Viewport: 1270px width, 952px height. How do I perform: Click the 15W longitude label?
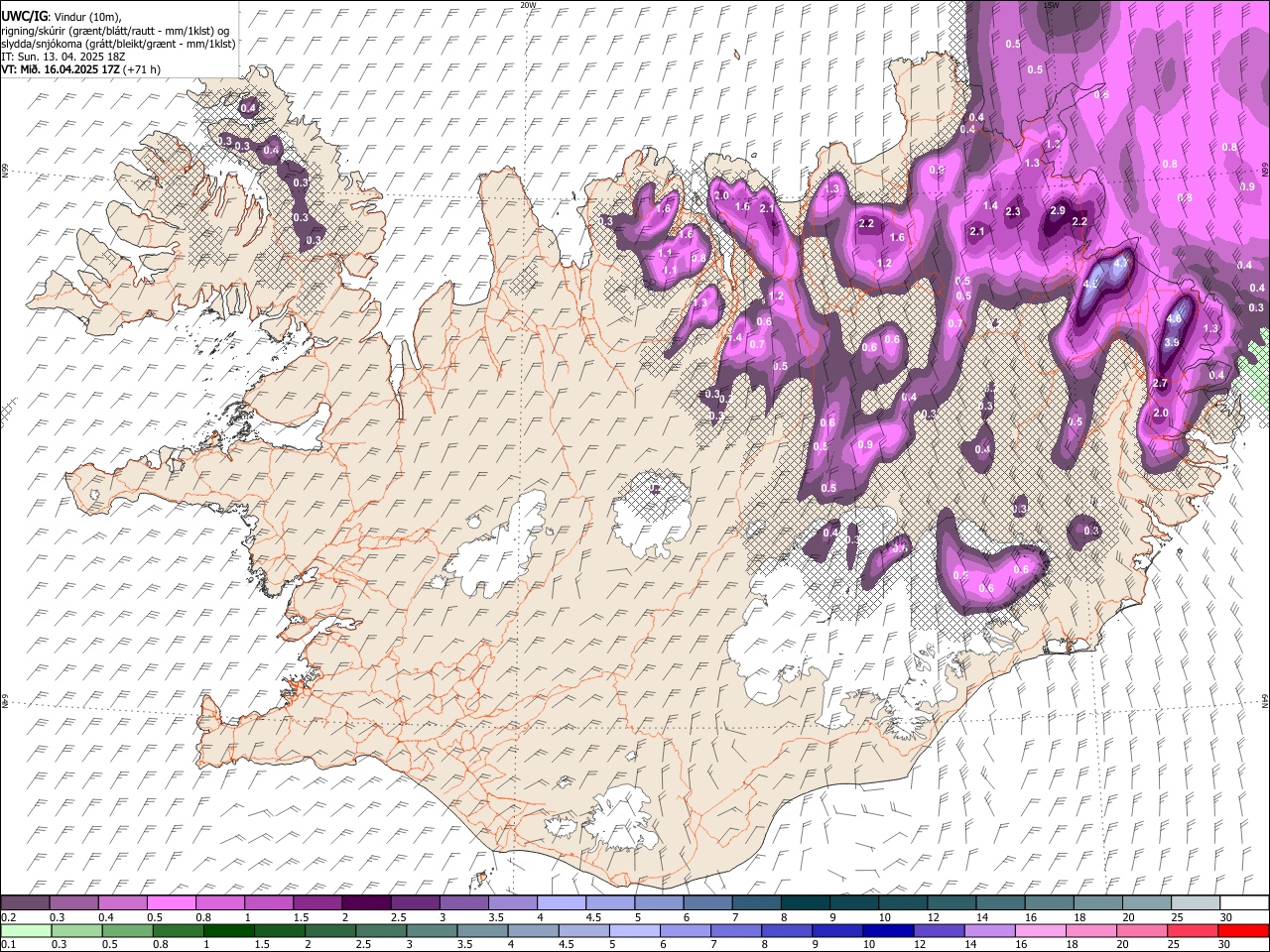1052,5
